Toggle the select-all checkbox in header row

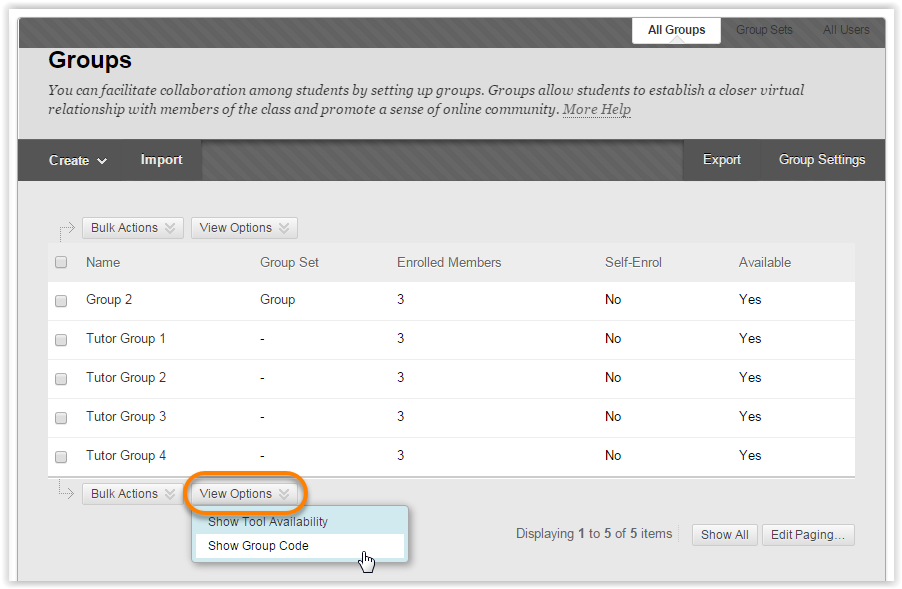coord(61,262)
